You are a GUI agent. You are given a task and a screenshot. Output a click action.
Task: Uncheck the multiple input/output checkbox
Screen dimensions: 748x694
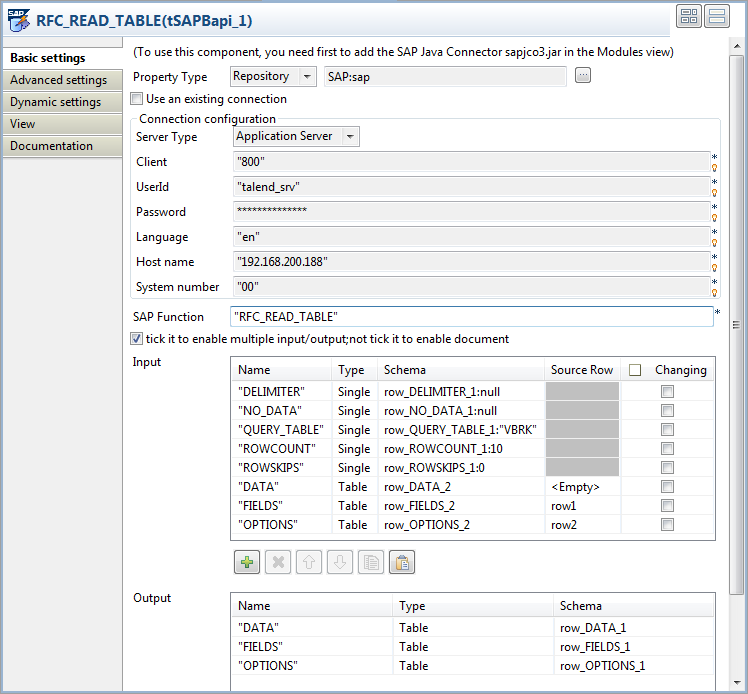[137, 339]
